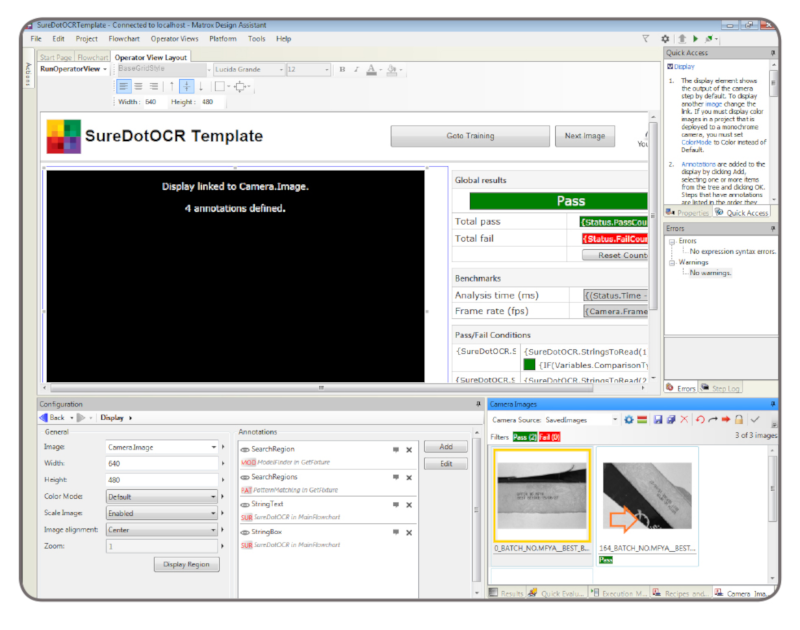Delete the StringBox annotation with X
The width and height of the screenshot is (800, 630).
coord(409,533)
